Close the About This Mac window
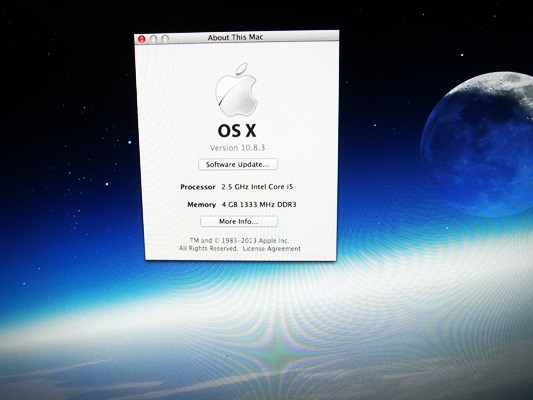The image size is (533, 400). tap(141, 39)
